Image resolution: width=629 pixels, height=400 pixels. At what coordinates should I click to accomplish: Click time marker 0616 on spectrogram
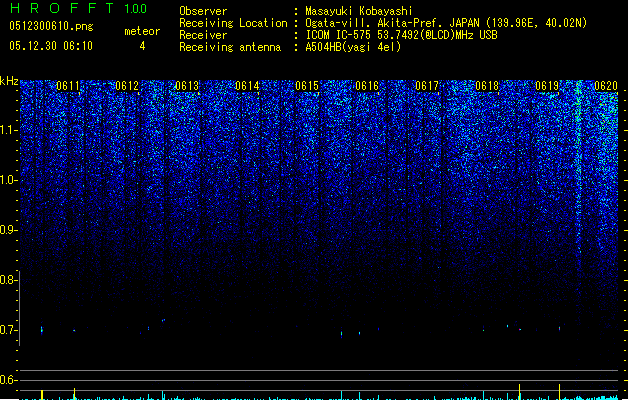tap(367, 86)
